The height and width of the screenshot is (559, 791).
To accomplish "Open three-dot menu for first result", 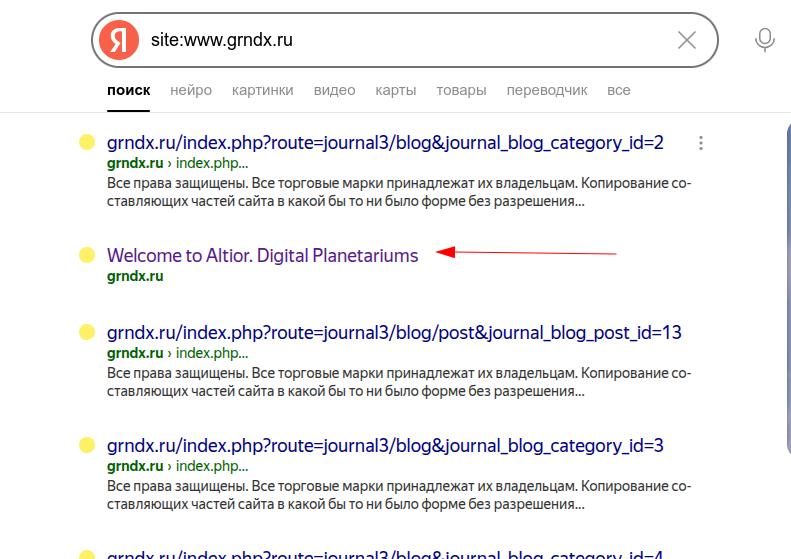I will pyautogui.click(x=701, y=143).
